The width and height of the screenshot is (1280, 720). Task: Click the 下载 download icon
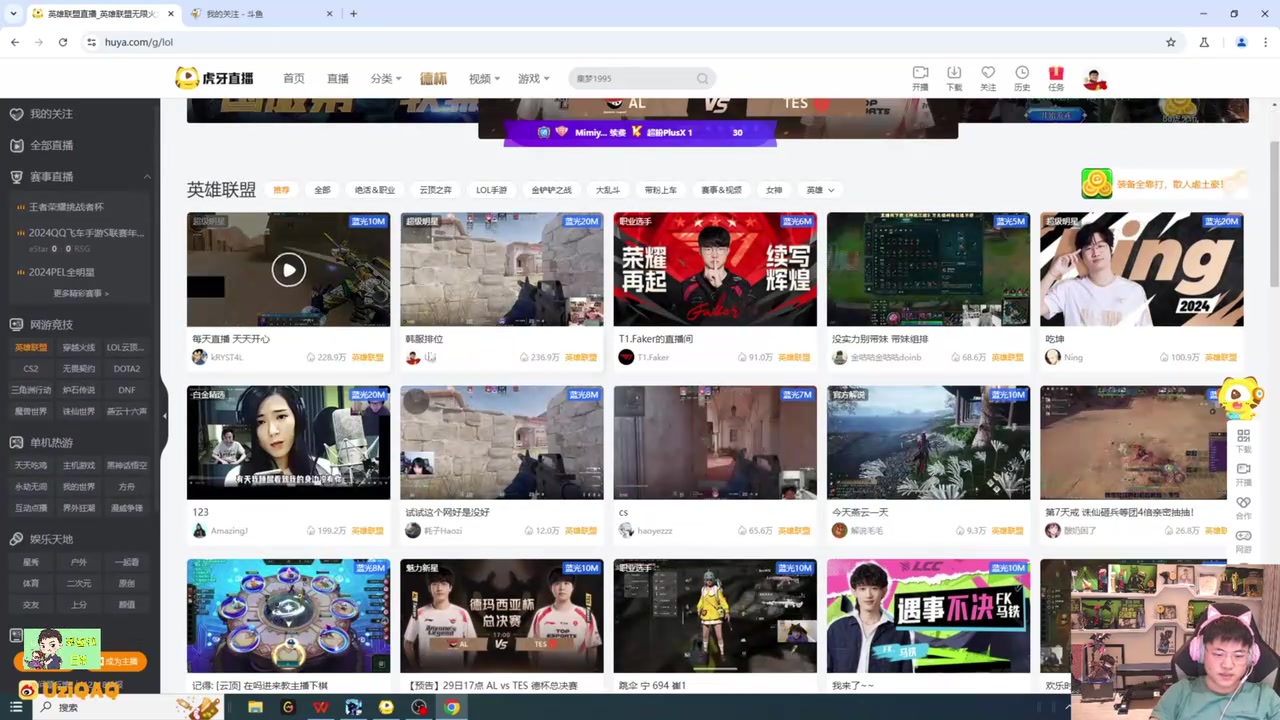click(x=954, y=73)
